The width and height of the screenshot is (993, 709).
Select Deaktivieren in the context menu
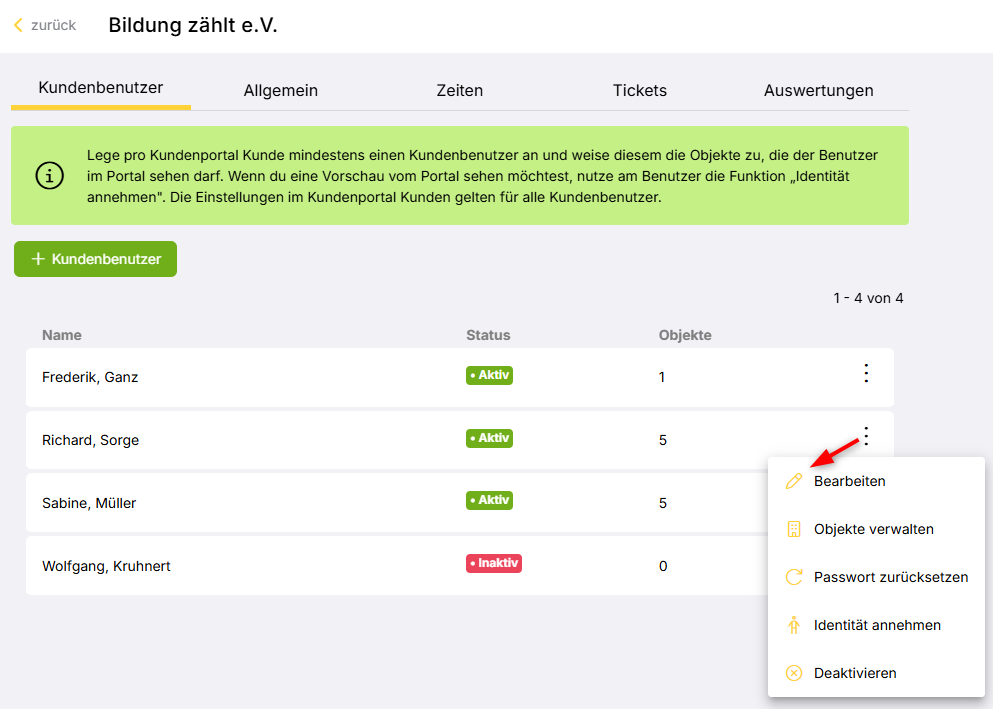pos(855,673)
